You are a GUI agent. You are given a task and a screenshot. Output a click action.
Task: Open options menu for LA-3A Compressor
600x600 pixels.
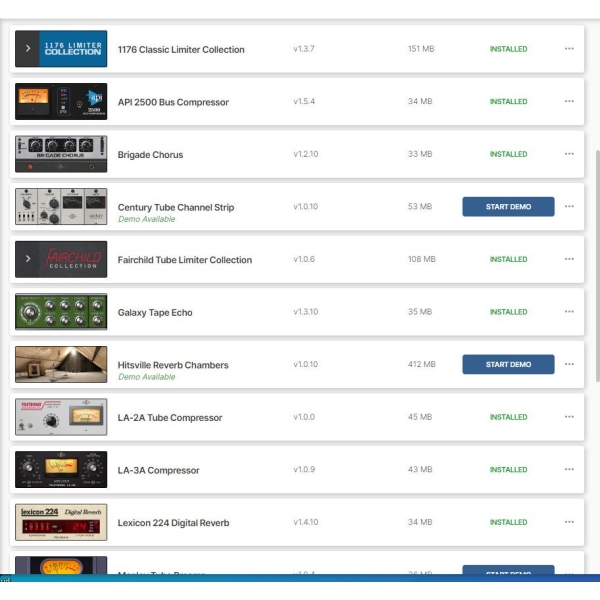click(x=569, y=469)
